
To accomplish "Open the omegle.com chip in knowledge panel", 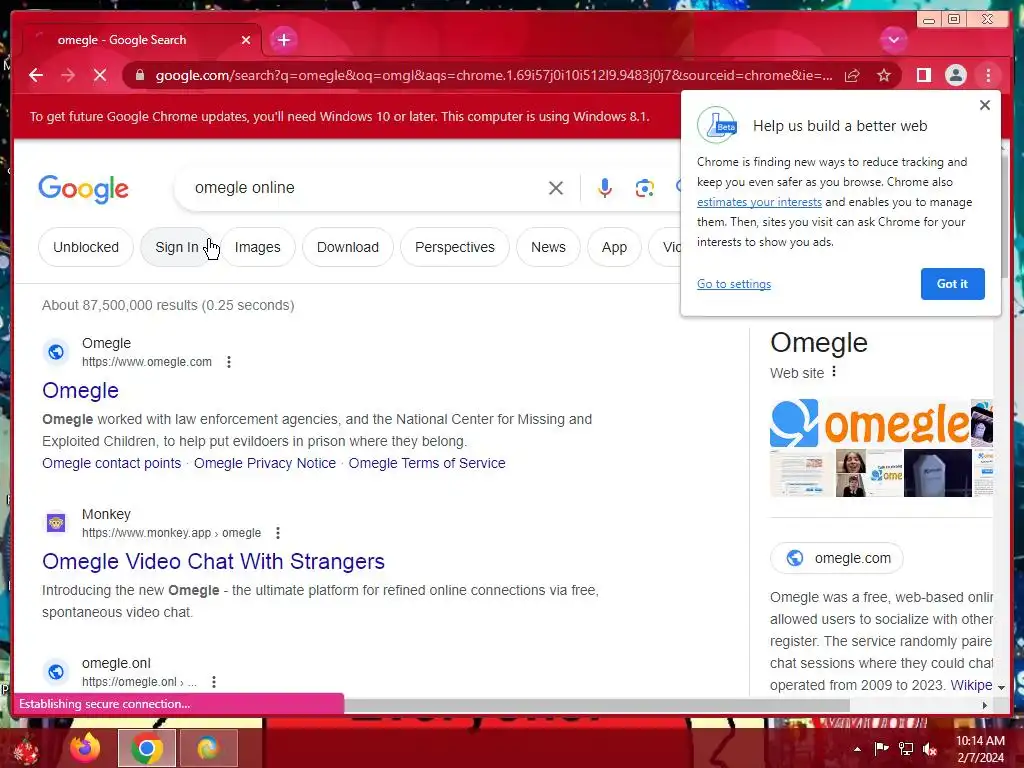I will tap(837, 558).
